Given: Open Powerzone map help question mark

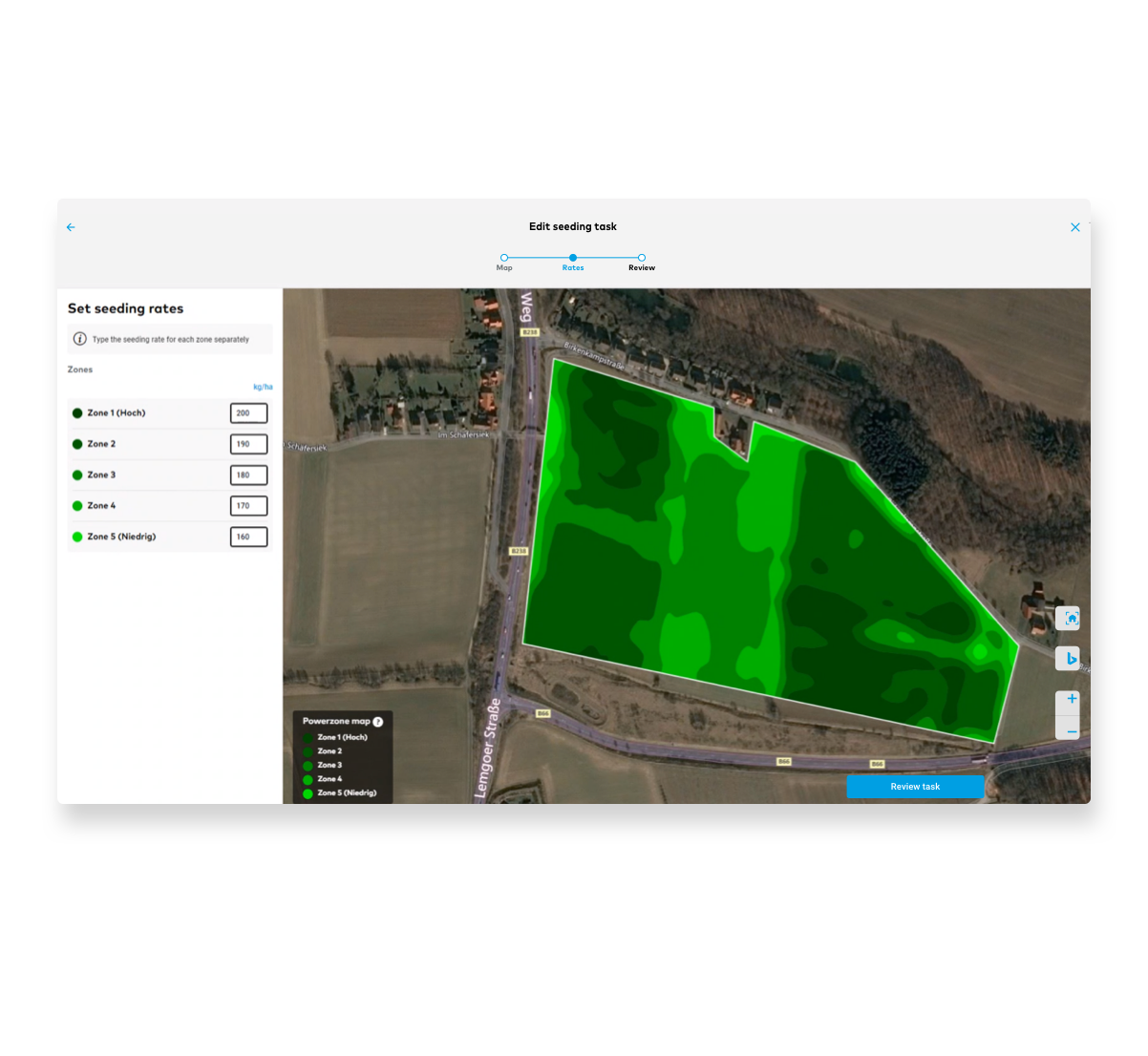Looking at the screenshot, I should click(x=378, y=722).
